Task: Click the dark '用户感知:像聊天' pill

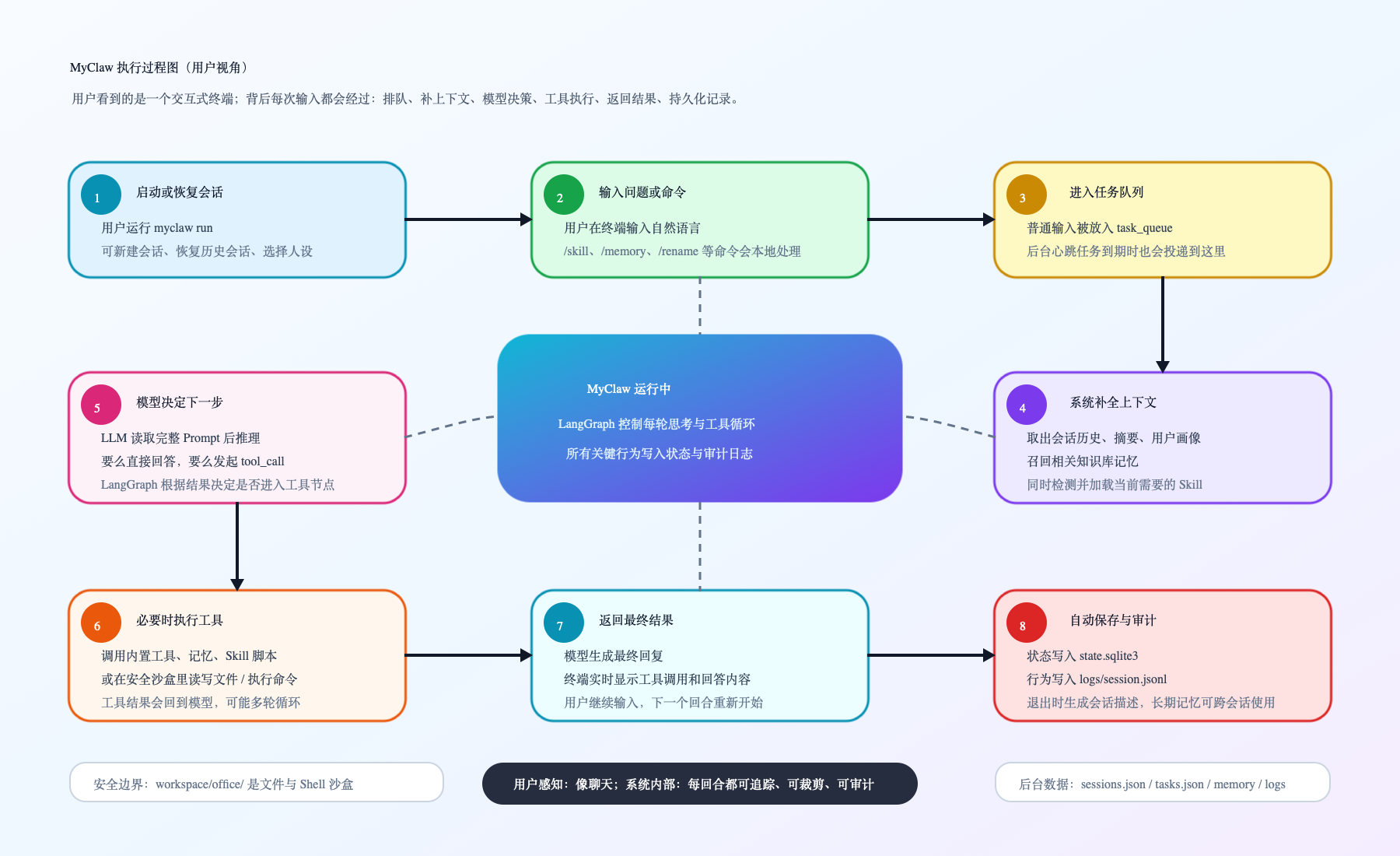Action: click(700, 784)
